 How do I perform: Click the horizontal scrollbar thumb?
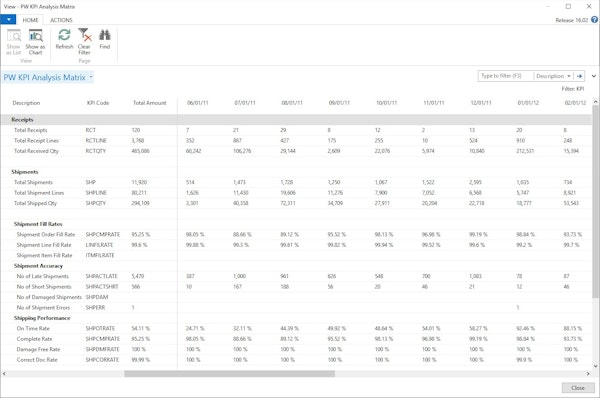pyautogui.click(x=229, y=374)
